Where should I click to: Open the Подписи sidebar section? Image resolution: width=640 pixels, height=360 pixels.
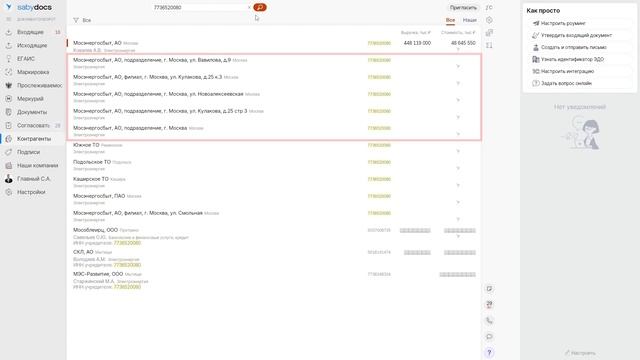click(29, 152)
